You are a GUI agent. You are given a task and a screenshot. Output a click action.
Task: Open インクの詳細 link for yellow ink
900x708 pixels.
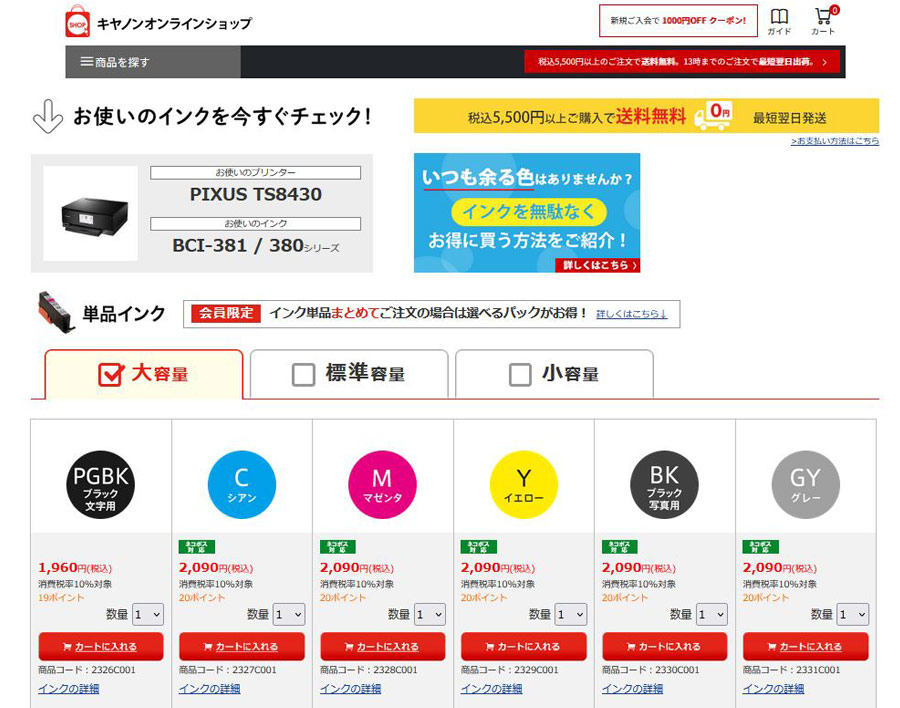click(491, 689)
